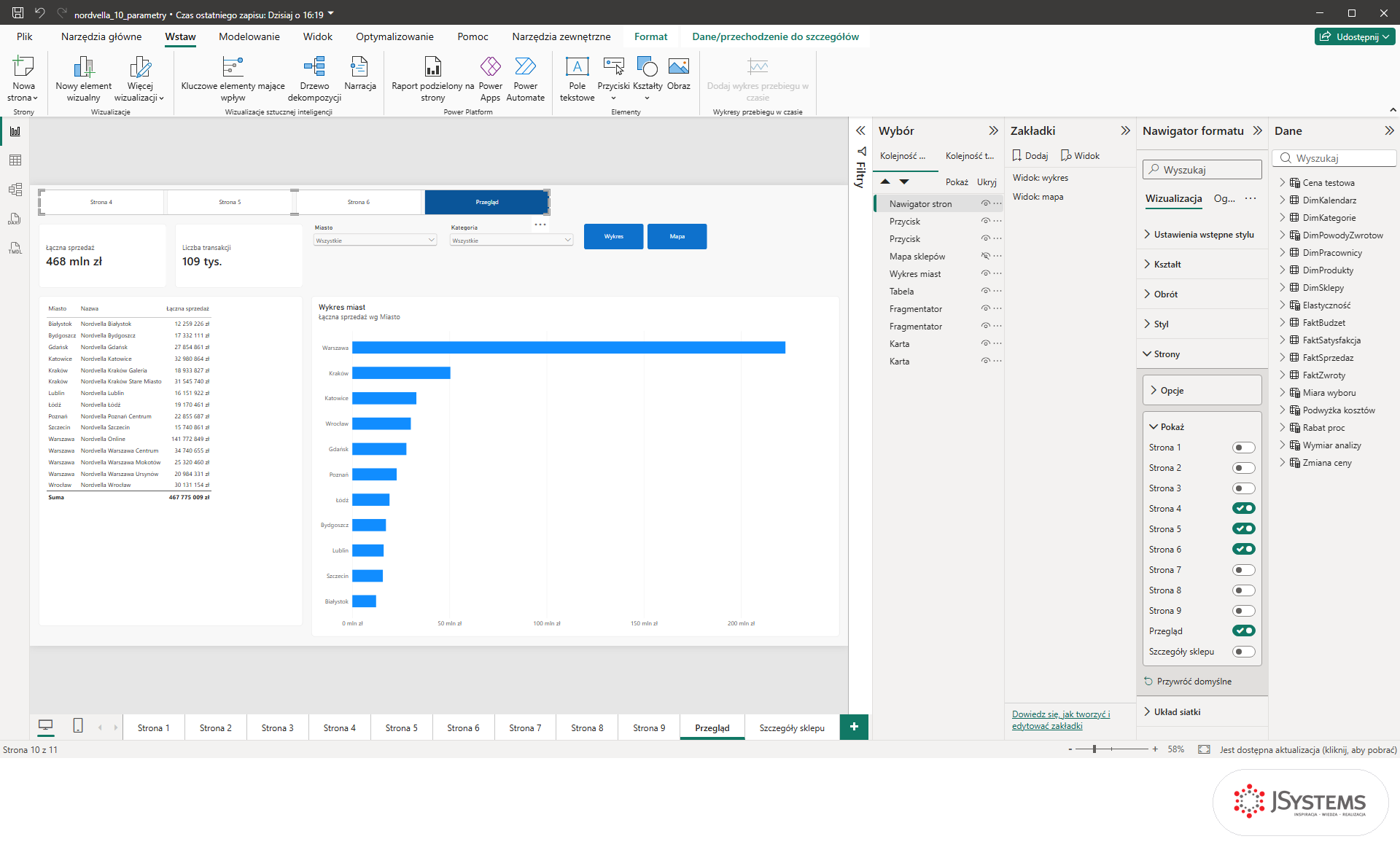
Task: Insert Raport podzielony na strony
Action: 432,79
